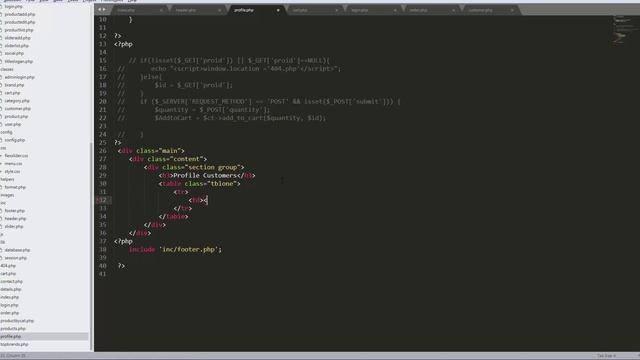
Task: Click the sidebar vertical scrollbar
Action: click(91, 245)
